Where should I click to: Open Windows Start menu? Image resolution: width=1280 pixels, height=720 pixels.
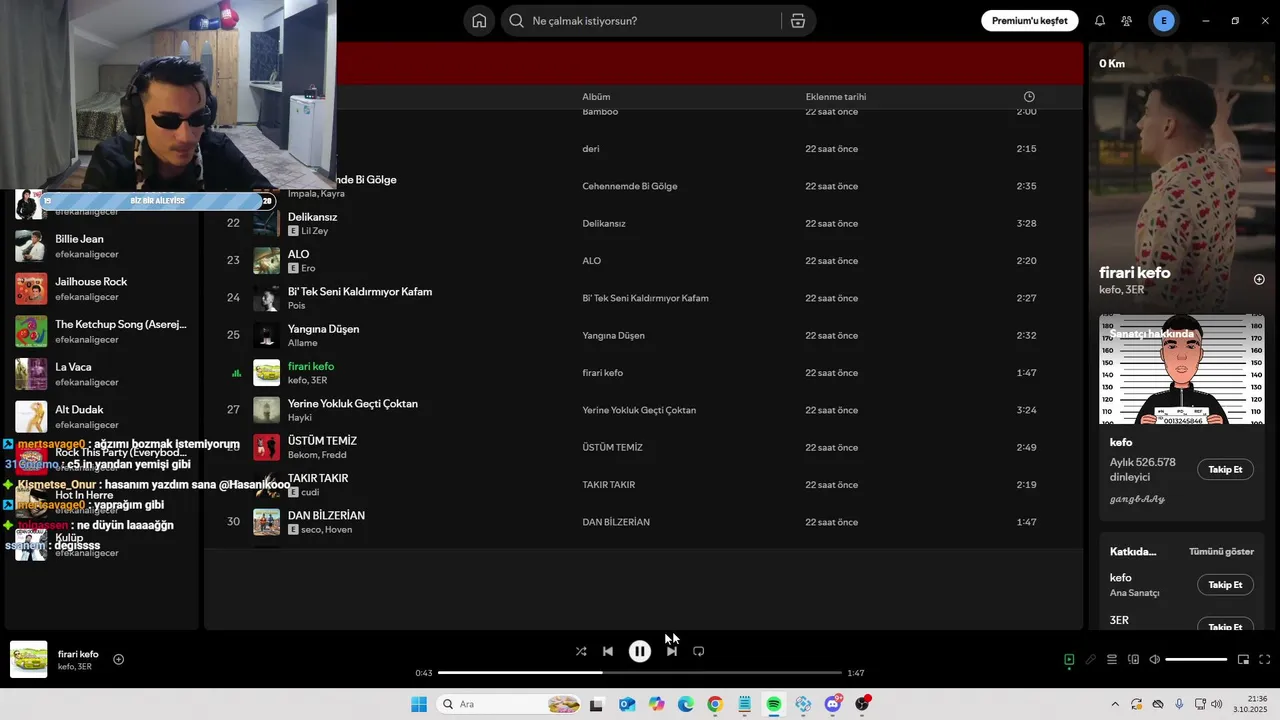pos(419,704)
